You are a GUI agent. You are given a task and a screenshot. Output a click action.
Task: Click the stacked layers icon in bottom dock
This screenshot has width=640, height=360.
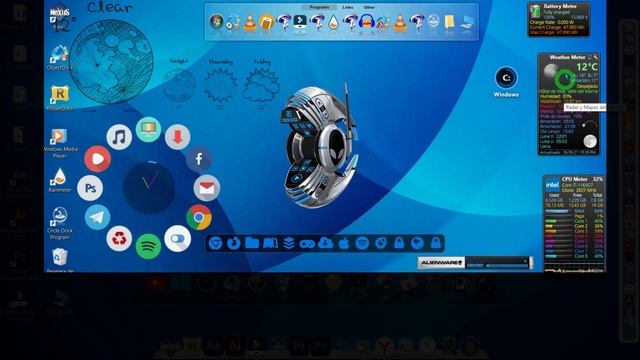289,243
